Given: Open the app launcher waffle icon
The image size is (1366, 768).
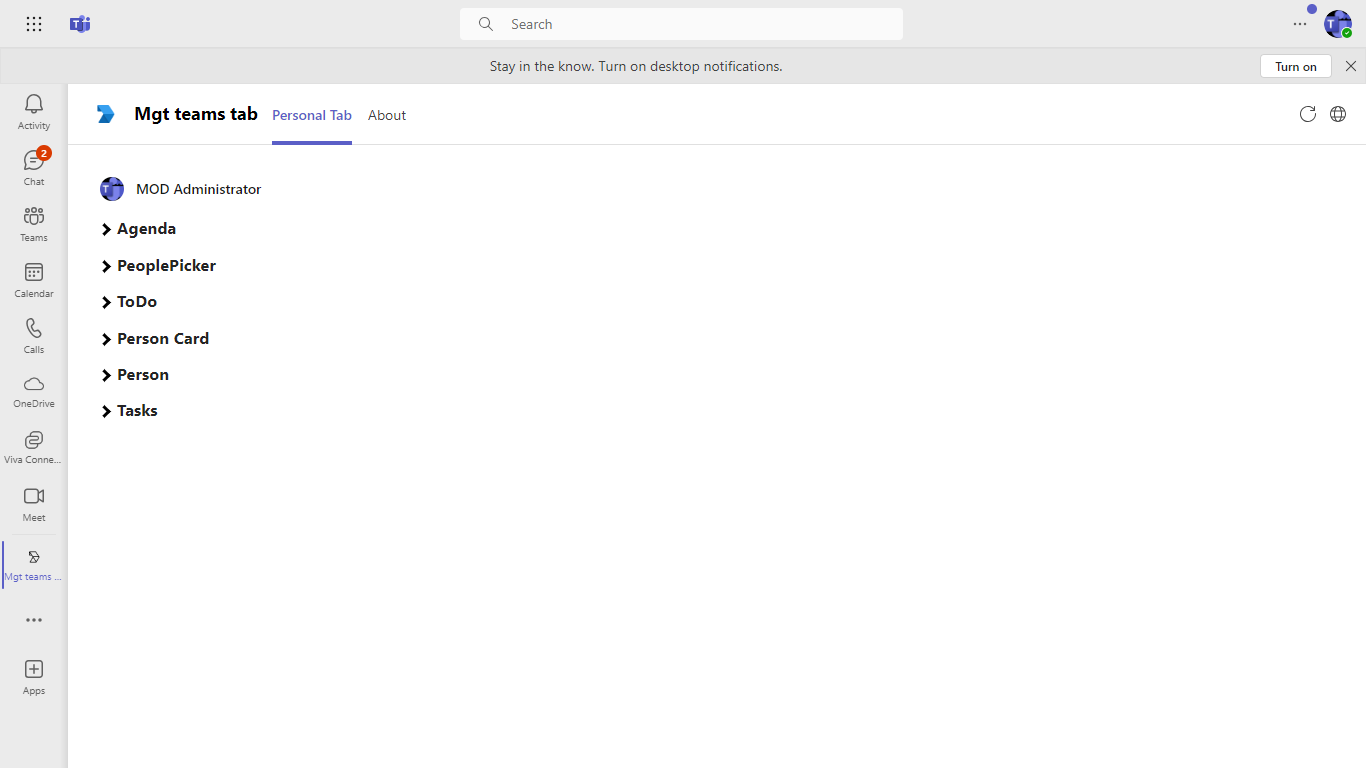Looking at the screenshot, I should (x=34, y=24).
